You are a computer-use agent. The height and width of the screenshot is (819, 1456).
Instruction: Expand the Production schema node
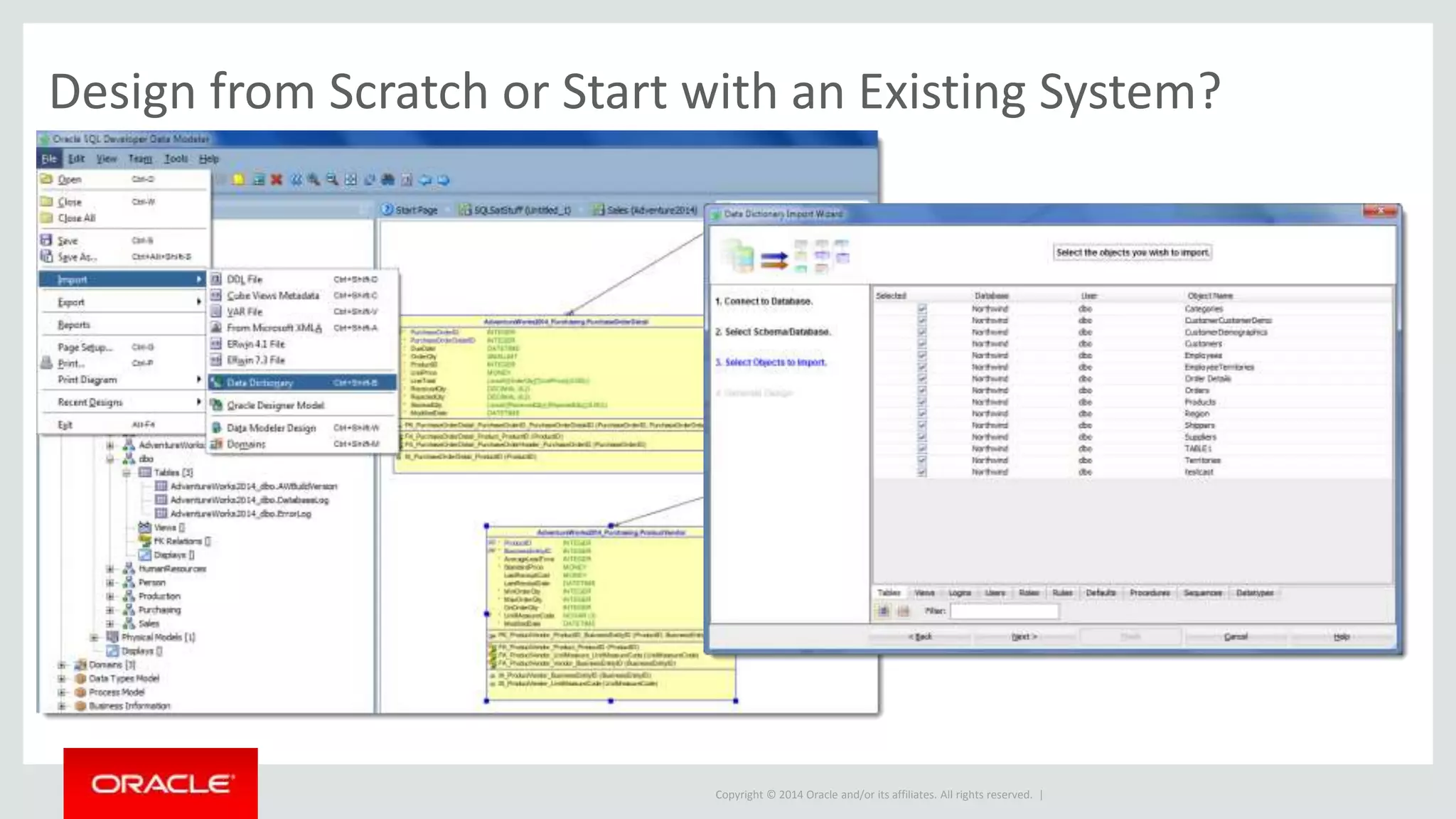pyautogui.click(x=110, y=596)
